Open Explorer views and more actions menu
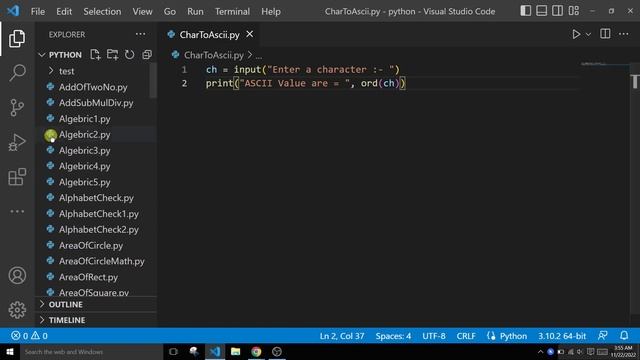The height and width of the screenshot is (360, 640). coord(140,34)
